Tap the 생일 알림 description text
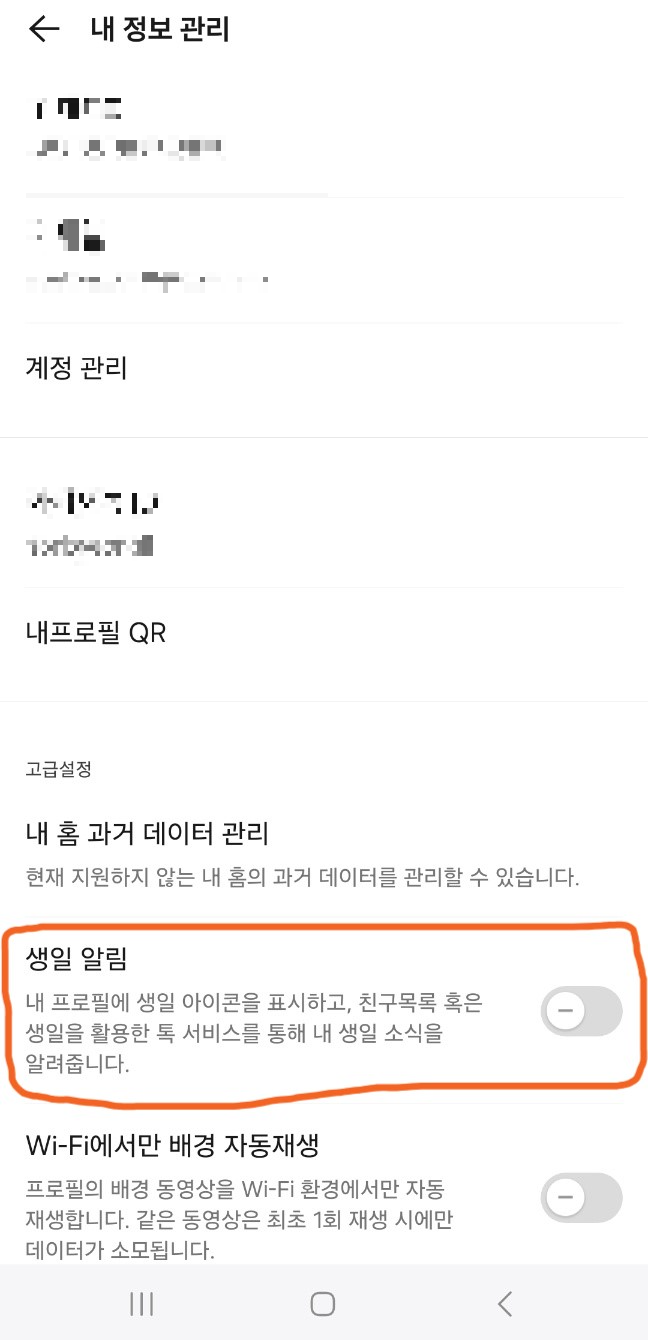The image size is (648, 1340). [x=253, y=1033]
